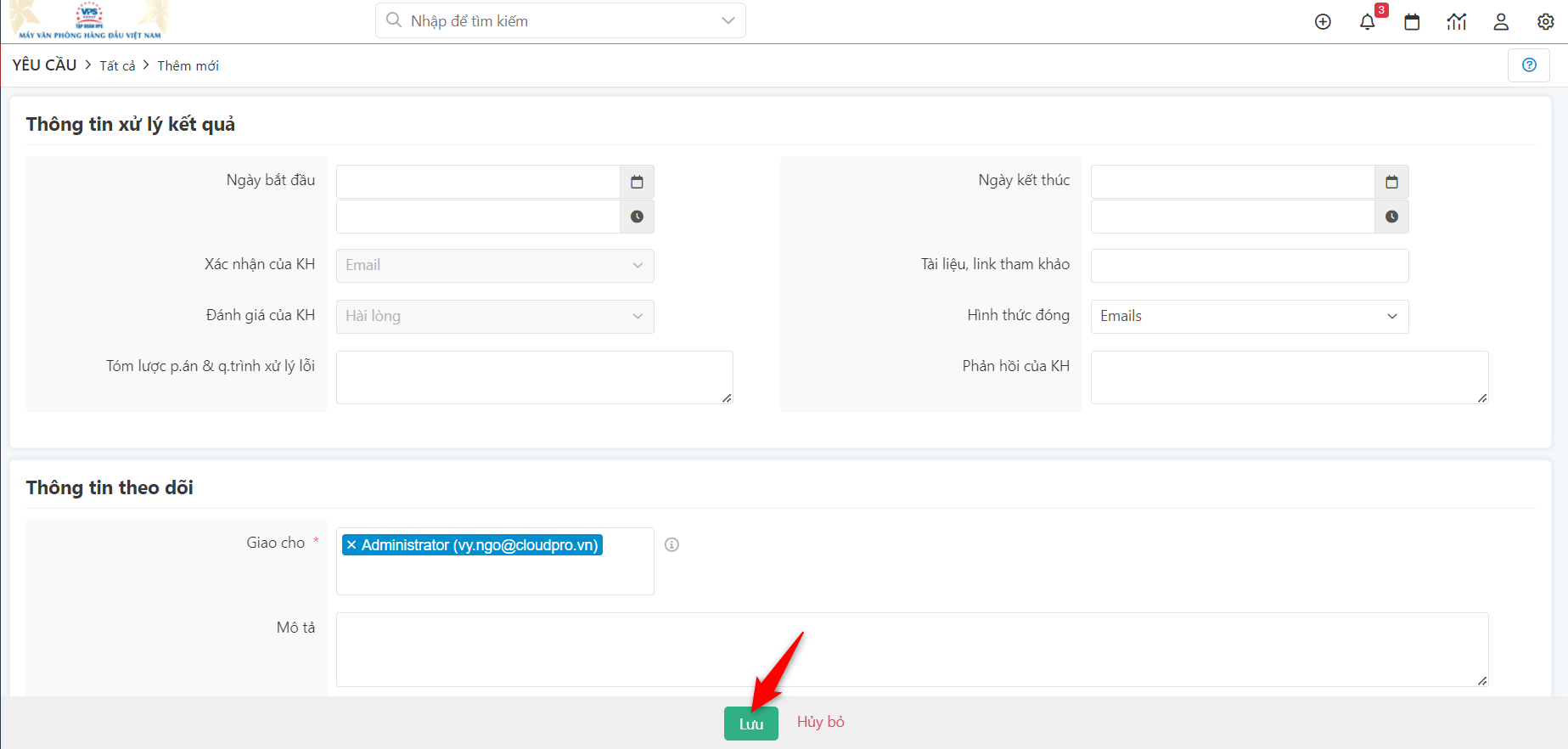Click the Nhập để tìm kiếm search input
1568x749 pixels.
pyautogui.click(x=560, y=20)
